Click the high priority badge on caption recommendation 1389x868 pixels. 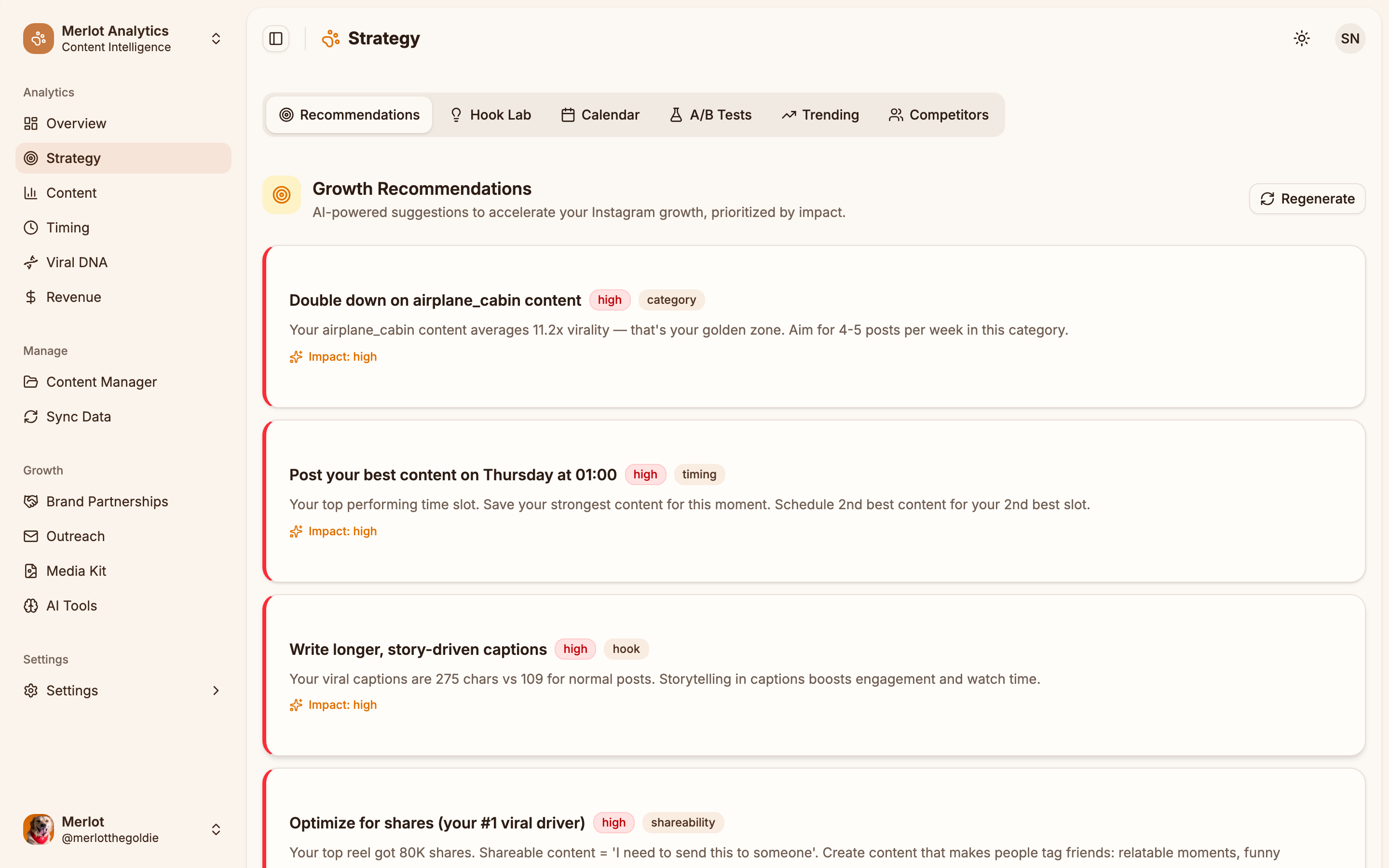pyautogui.click(x=575, y=649)
